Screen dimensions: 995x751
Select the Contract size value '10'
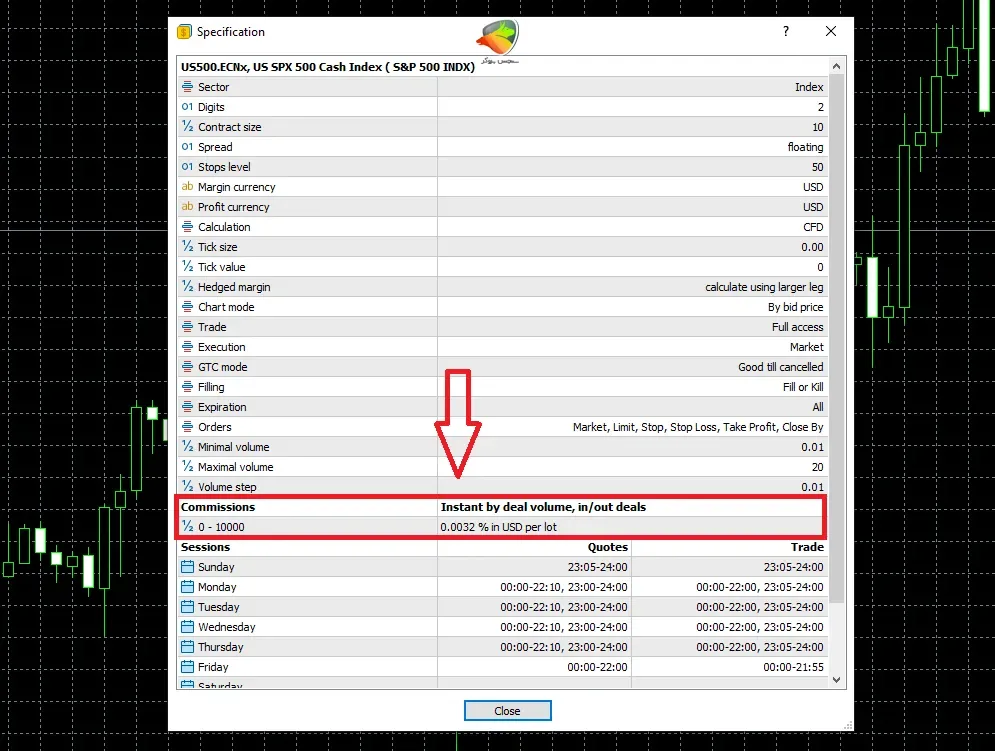point(817,127)
